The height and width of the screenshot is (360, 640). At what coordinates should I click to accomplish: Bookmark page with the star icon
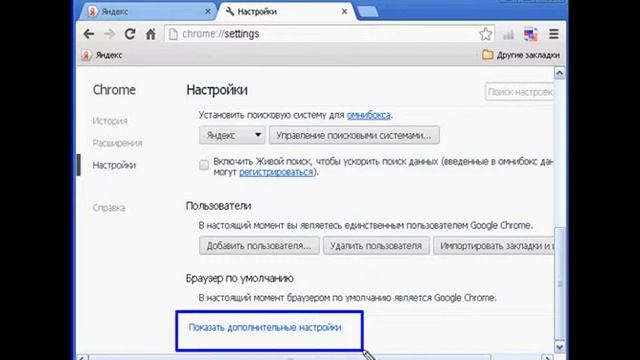pyautogui.click(x=485, y=34)
